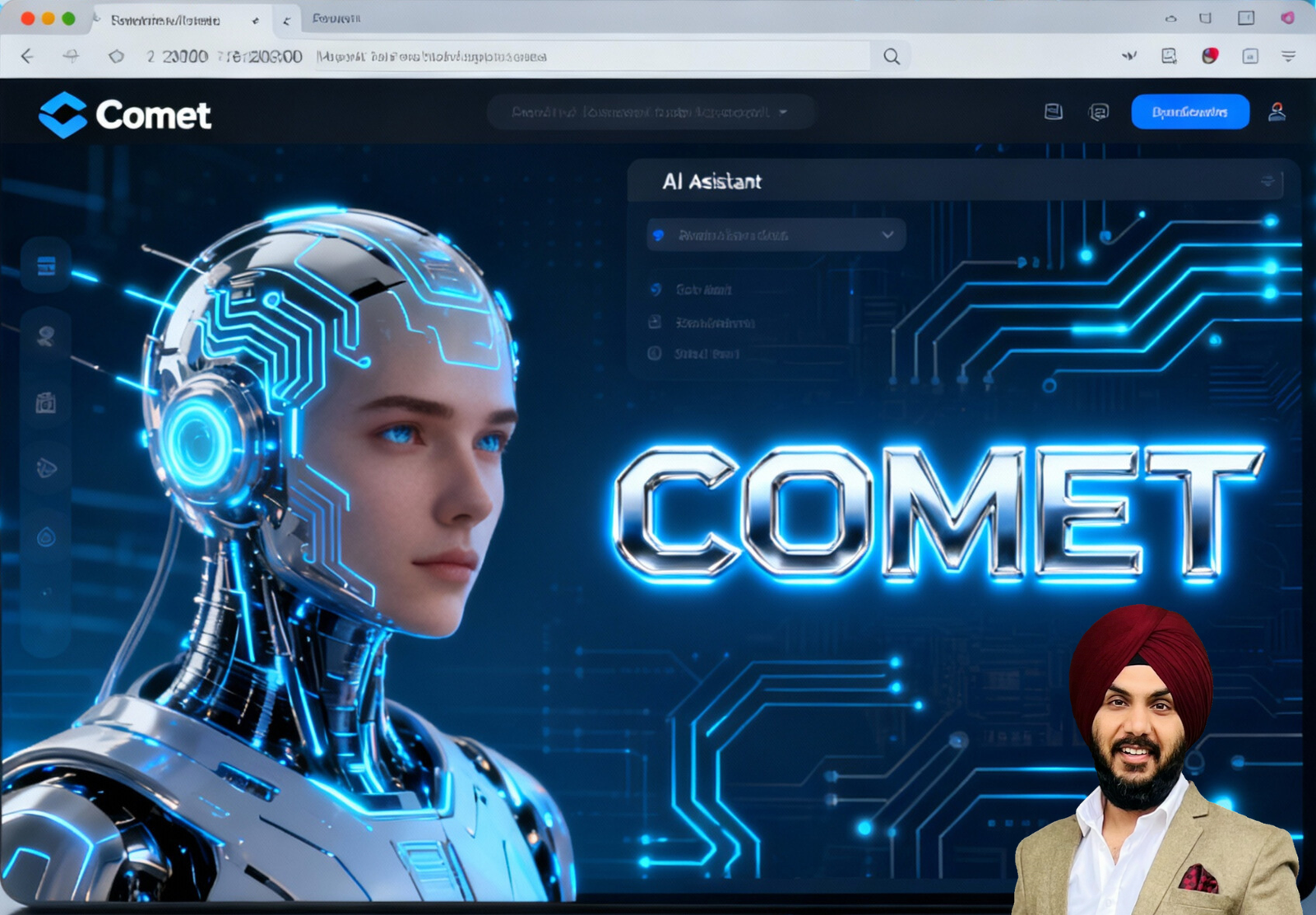Open the third icon in the left sidebar
This screenshot has width=1316, height=915.
tap(46, 402)
